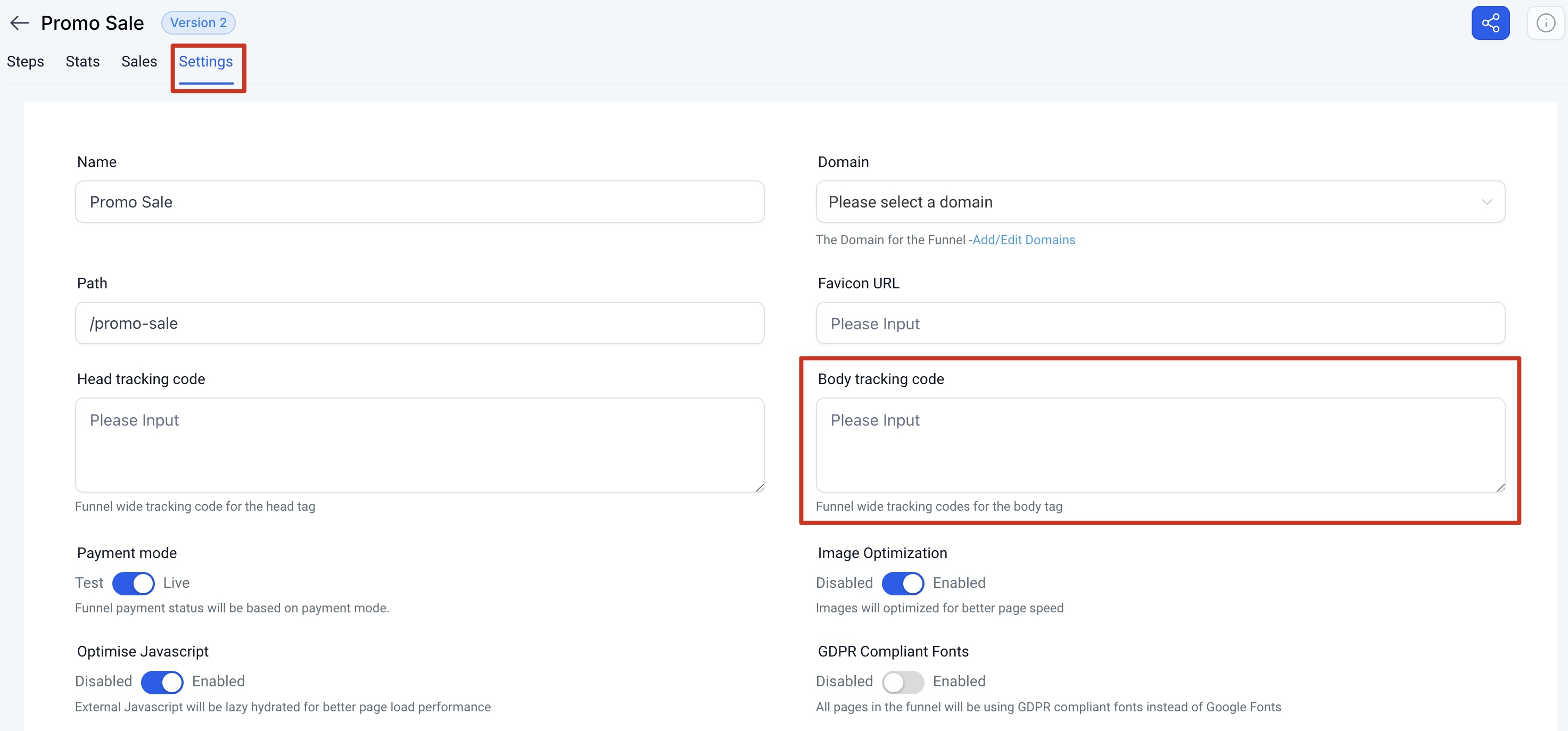Disable the Optimise Javascript switch
The width and height of the screenshot is (1568, 731).
click(162, 681)
